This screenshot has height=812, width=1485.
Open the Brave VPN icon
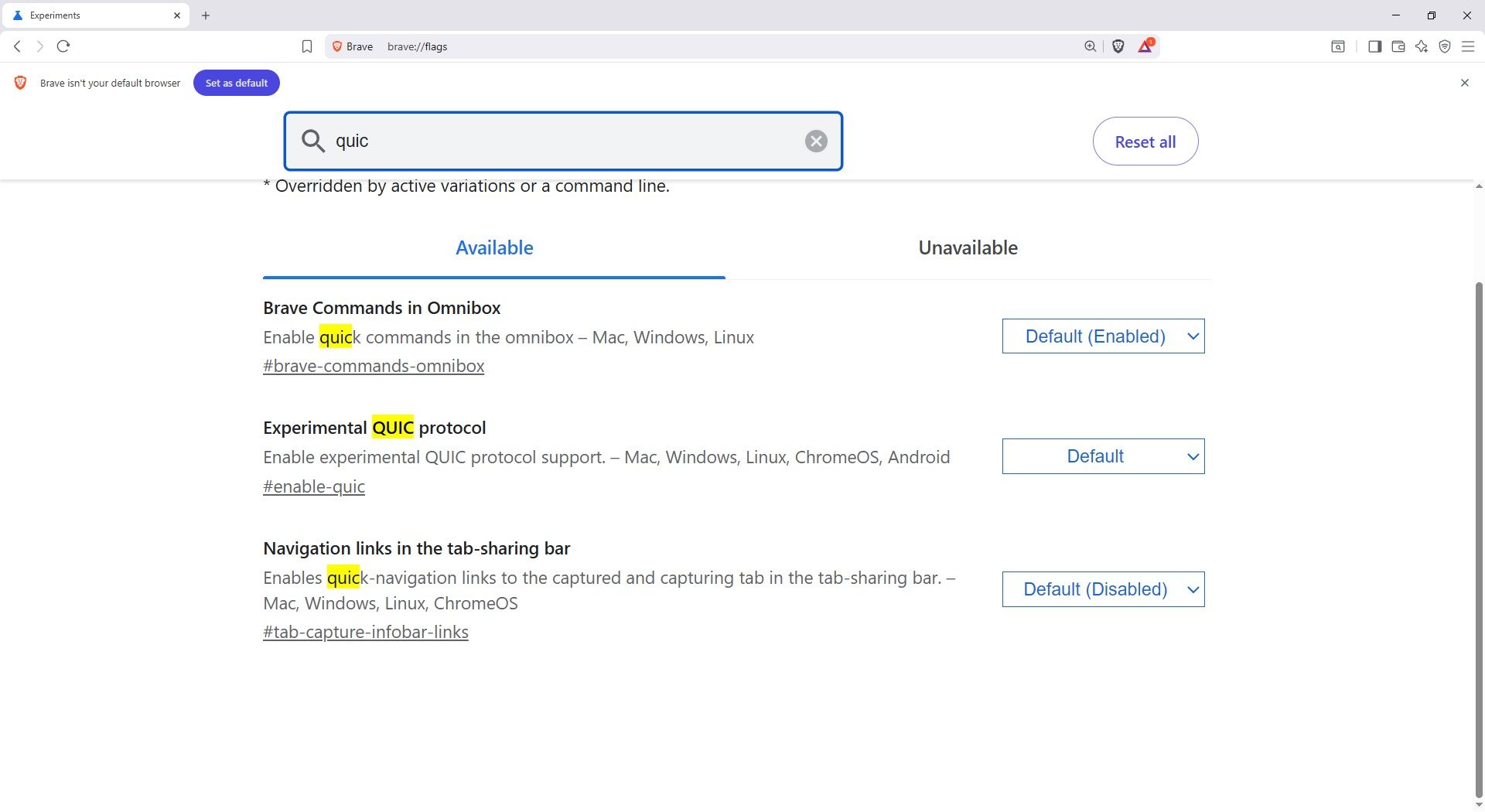[1445, 46]
